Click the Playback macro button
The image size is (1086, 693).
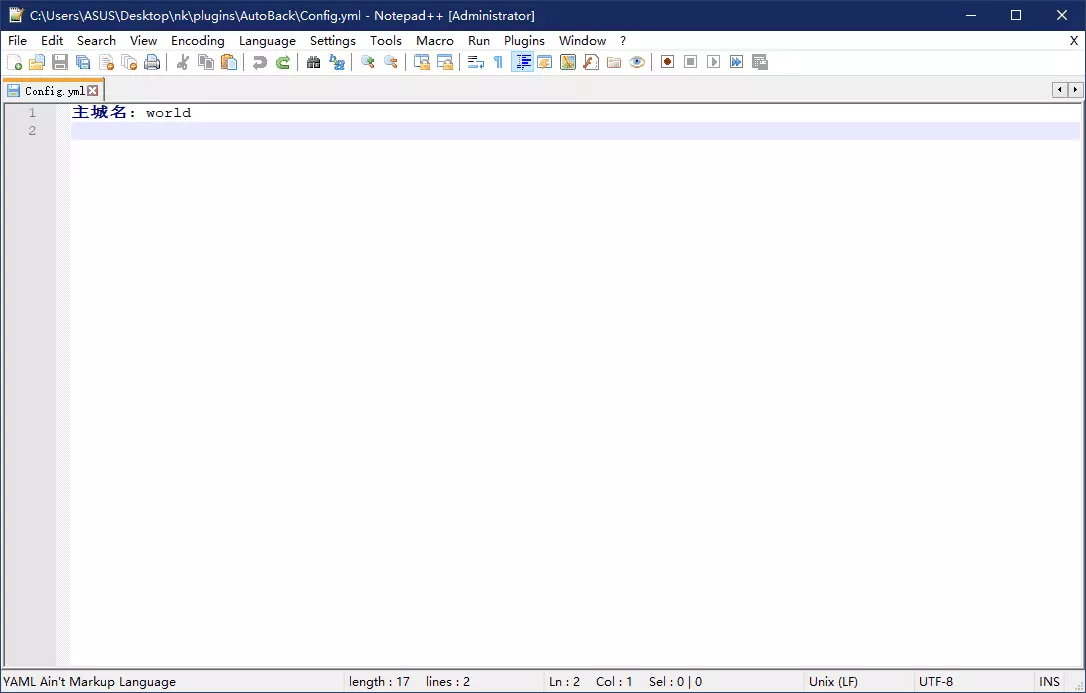713,62
